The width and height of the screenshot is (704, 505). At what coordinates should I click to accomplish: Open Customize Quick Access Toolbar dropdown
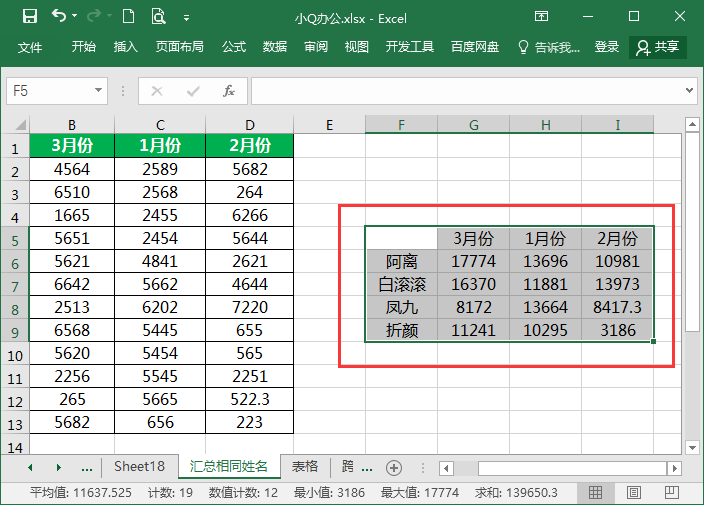click(x=186, y=18)
